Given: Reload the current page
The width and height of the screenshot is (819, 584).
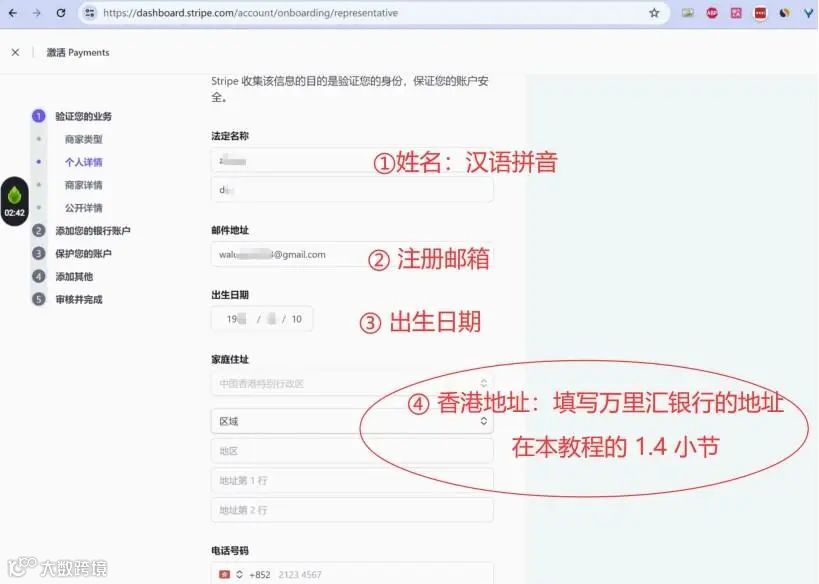Looking at the screenshot, I should pyautogui.click(x=62, y=13).
